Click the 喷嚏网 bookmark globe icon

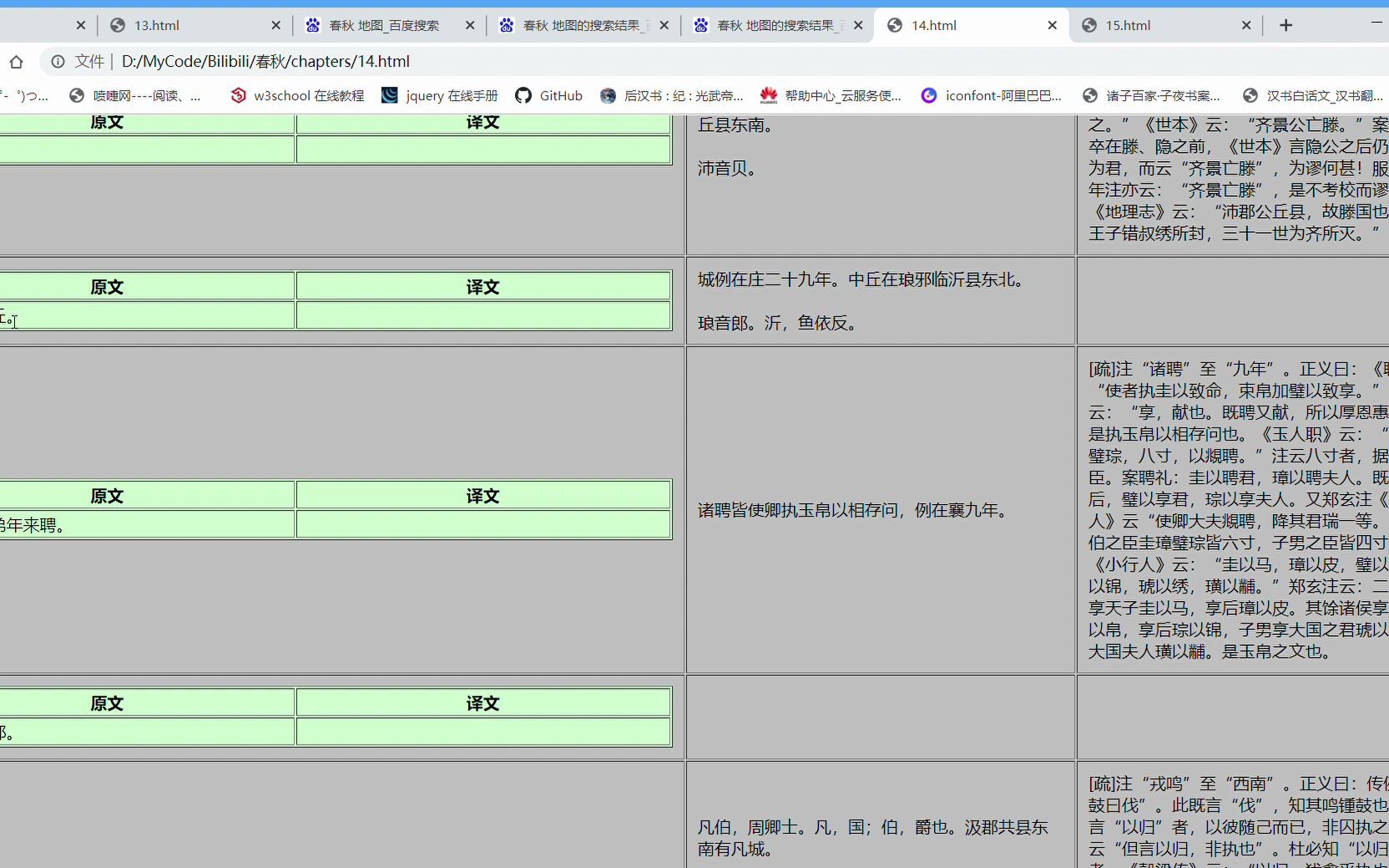point(77,95)
